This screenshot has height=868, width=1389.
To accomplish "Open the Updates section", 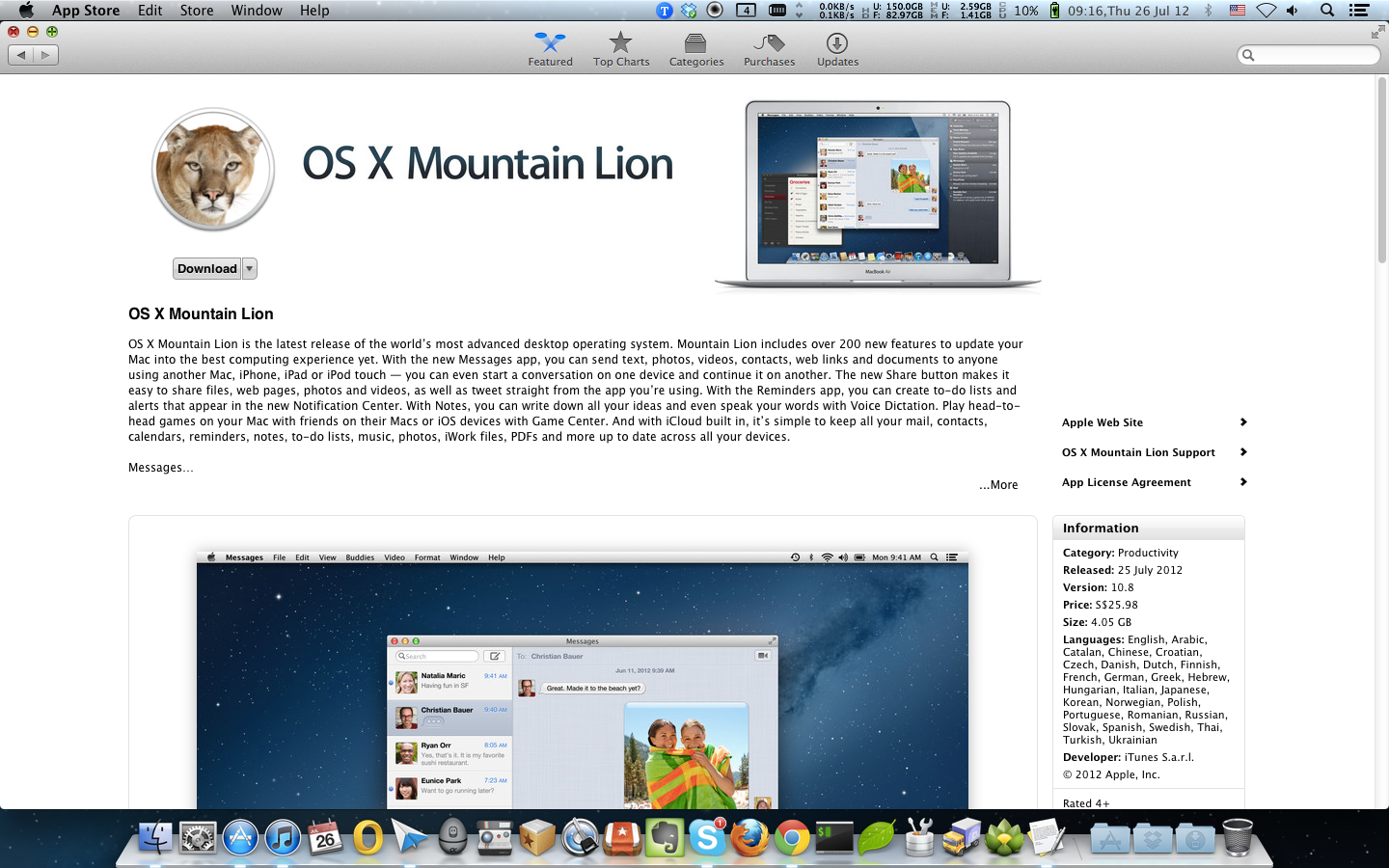I will coord(837,49).
